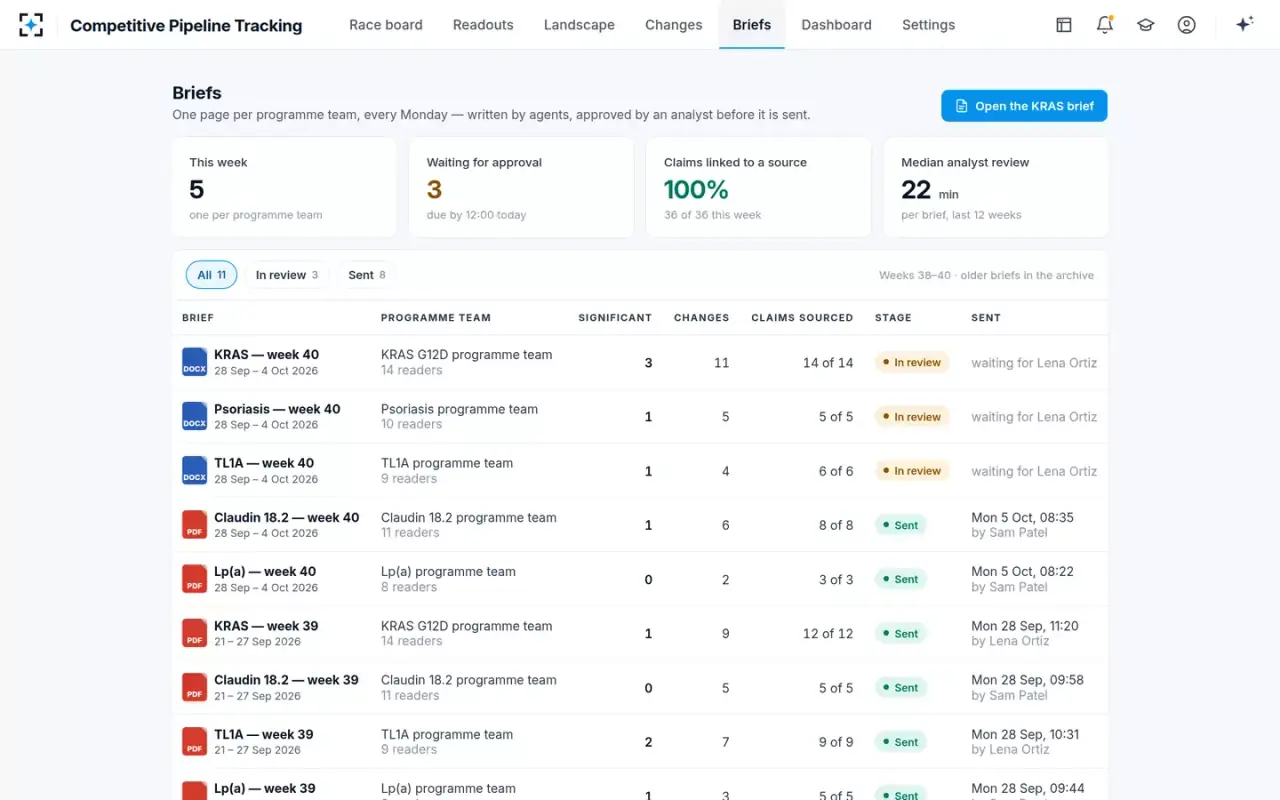
Task: Open the layout panel icon
Action: 1064,25
